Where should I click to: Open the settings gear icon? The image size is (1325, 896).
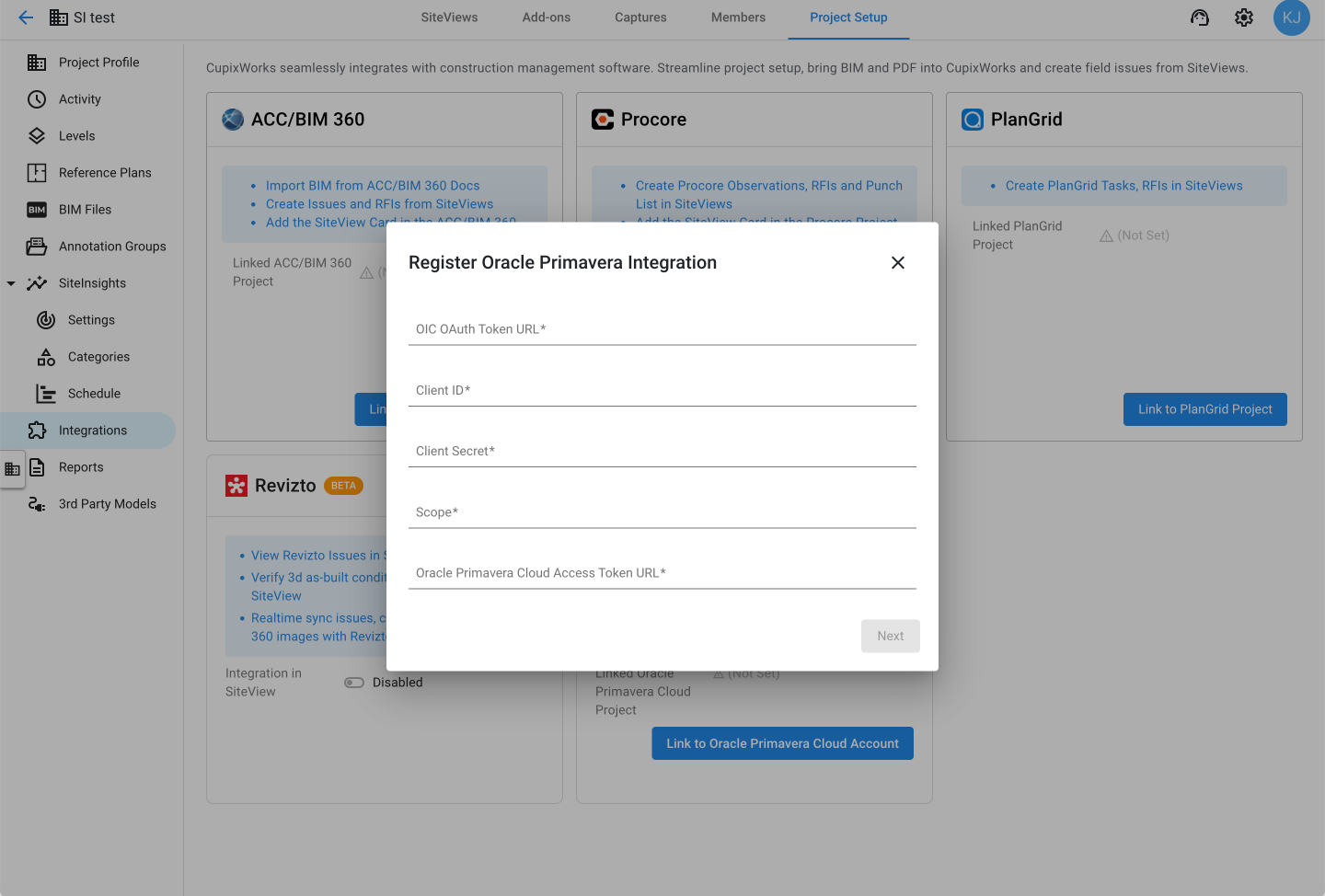[x=1244, y=17]
